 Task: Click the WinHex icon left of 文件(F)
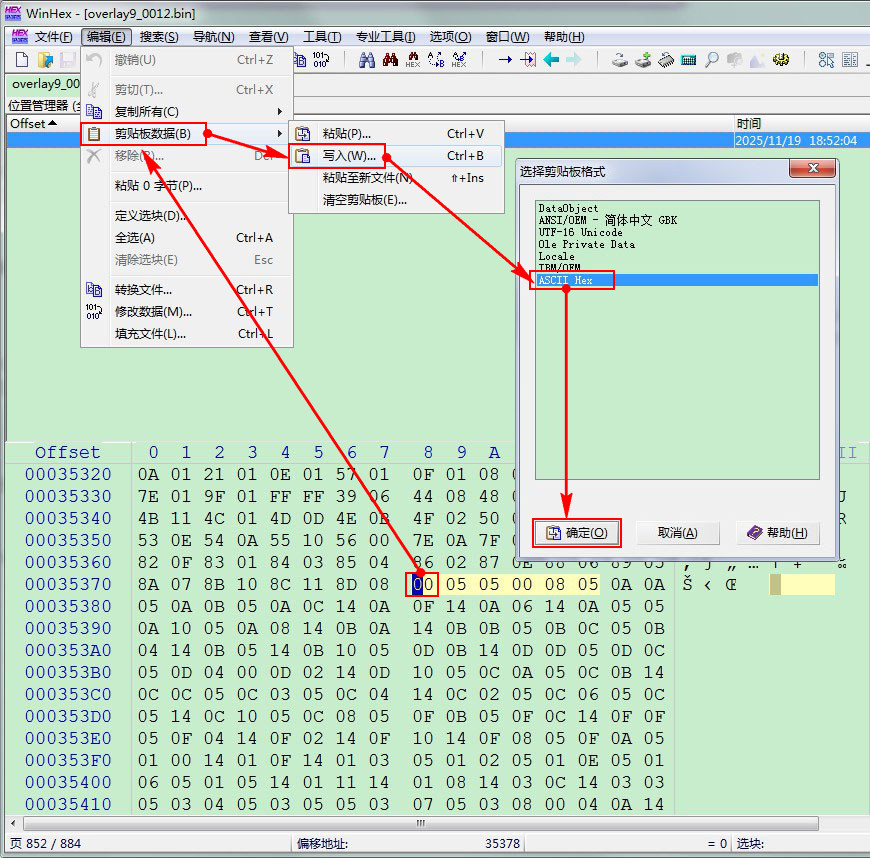click(19, 37)
